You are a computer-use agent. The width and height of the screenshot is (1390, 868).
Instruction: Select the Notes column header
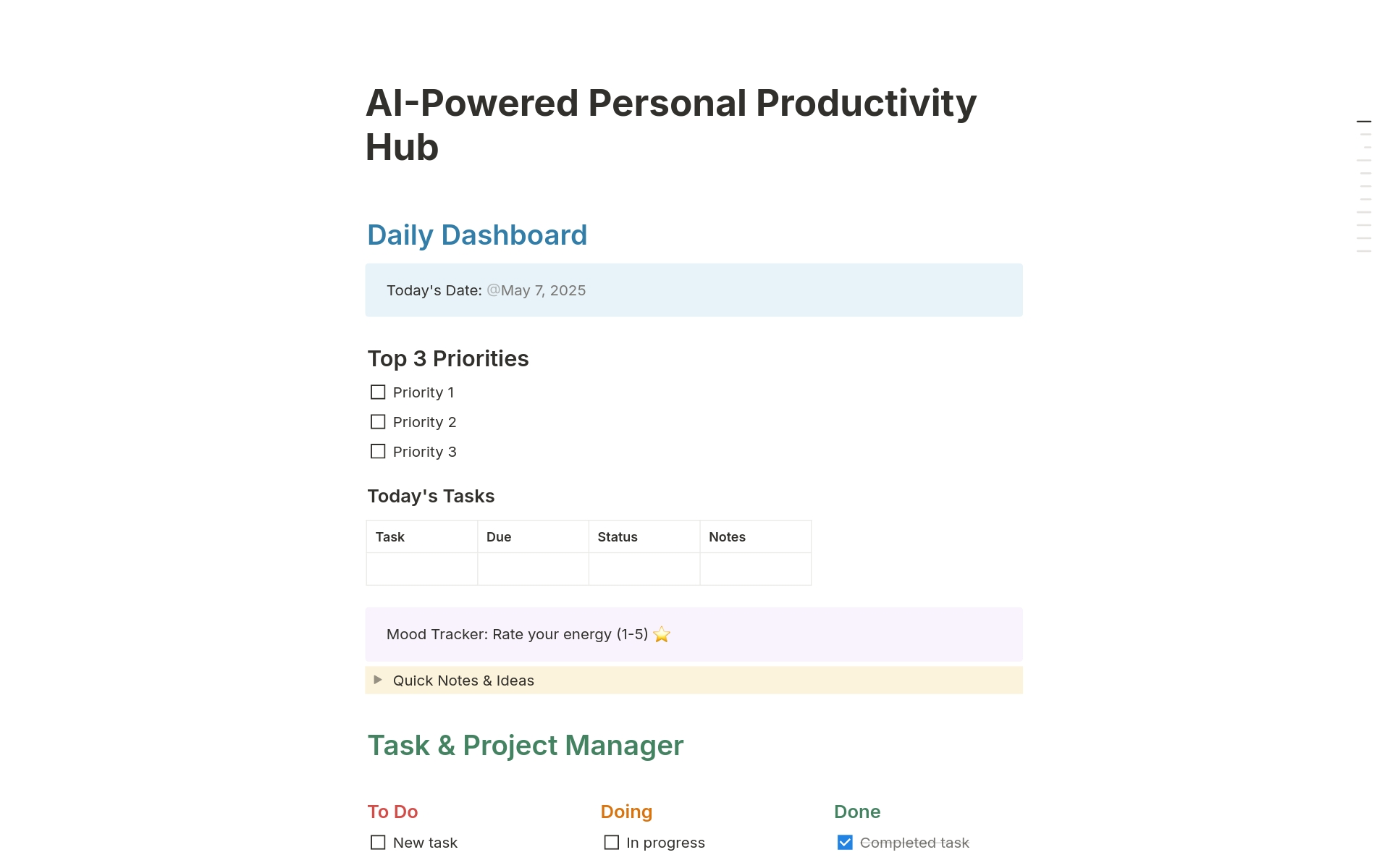(727, 536)
